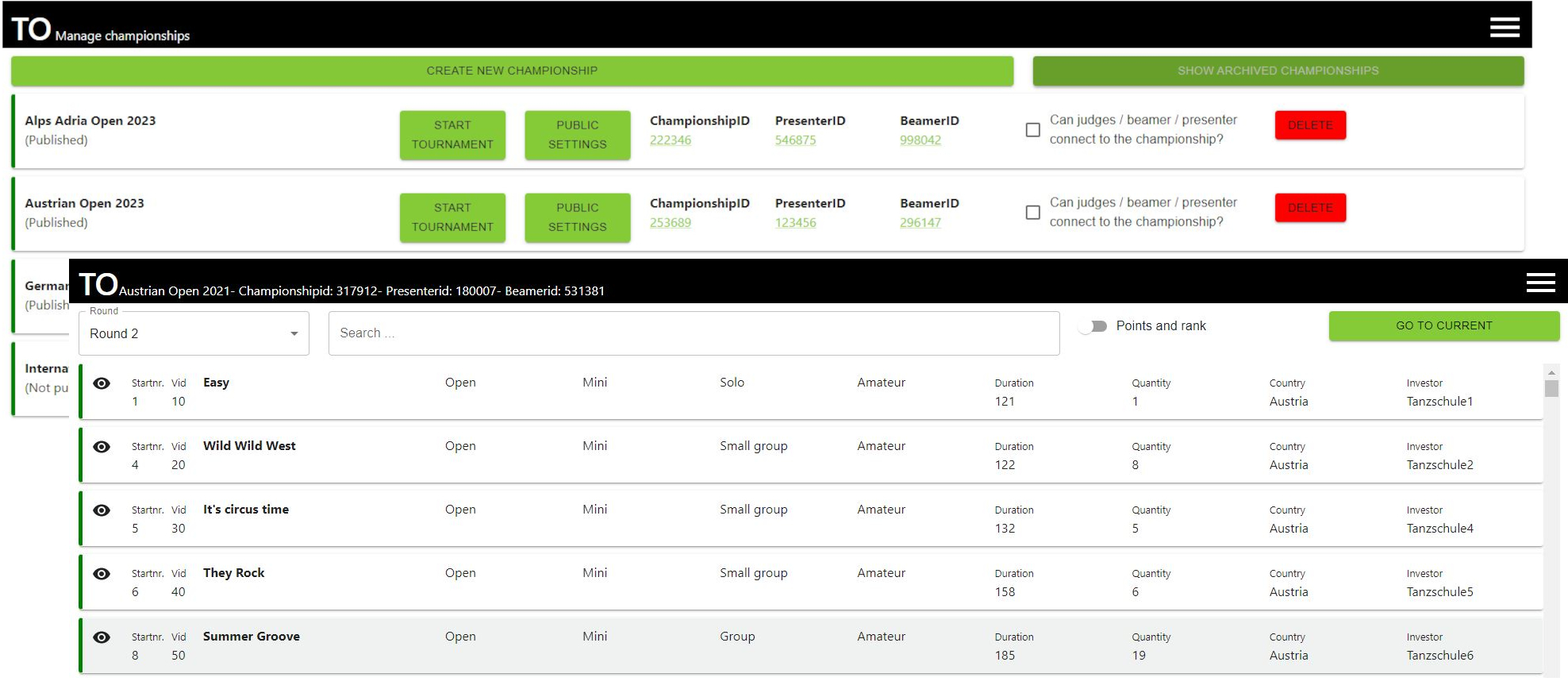Open hamburger menu in Manage championships header
1568x685 pixels.
point(1504,27)
